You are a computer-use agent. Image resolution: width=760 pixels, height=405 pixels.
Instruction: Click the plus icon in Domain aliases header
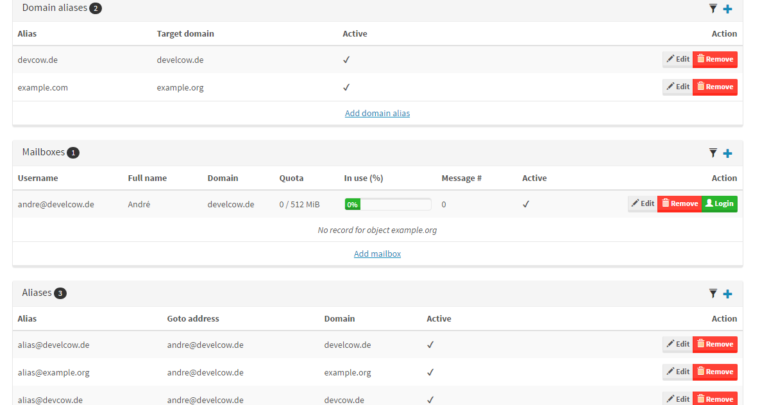point(728,8)
